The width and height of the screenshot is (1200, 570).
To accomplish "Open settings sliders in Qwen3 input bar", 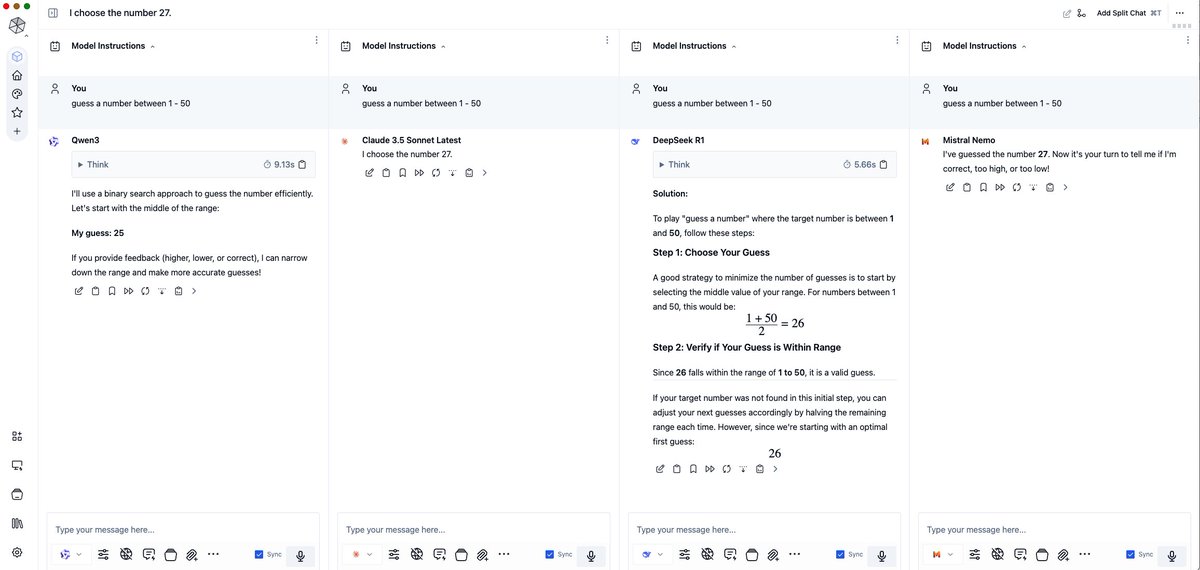I will tap(103, 554).
